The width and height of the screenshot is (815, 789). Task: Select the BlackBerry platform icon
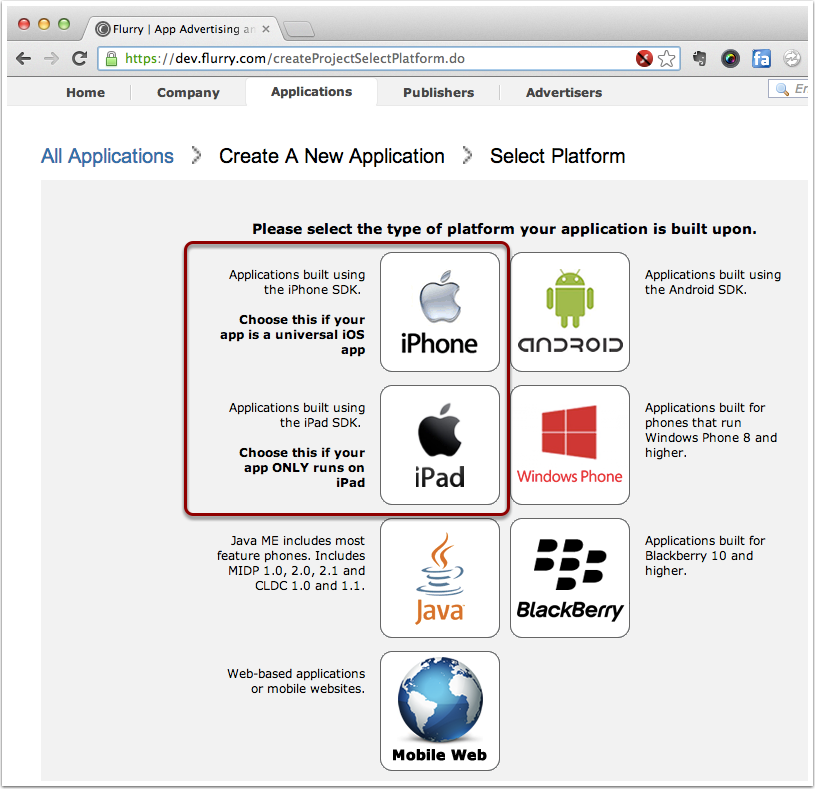point(570,578)
